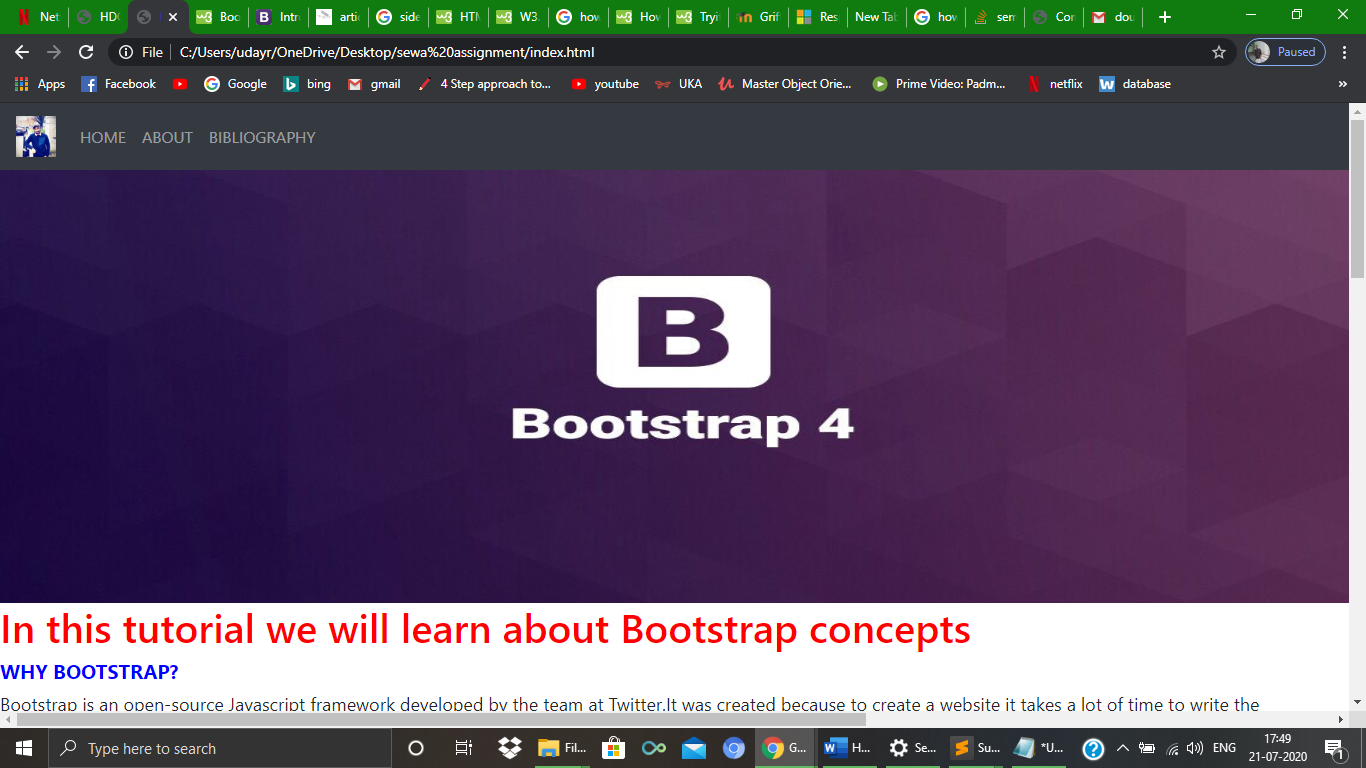
Task: Open Sublime Text from the taskbar
Action: click(x=975, y=748)
